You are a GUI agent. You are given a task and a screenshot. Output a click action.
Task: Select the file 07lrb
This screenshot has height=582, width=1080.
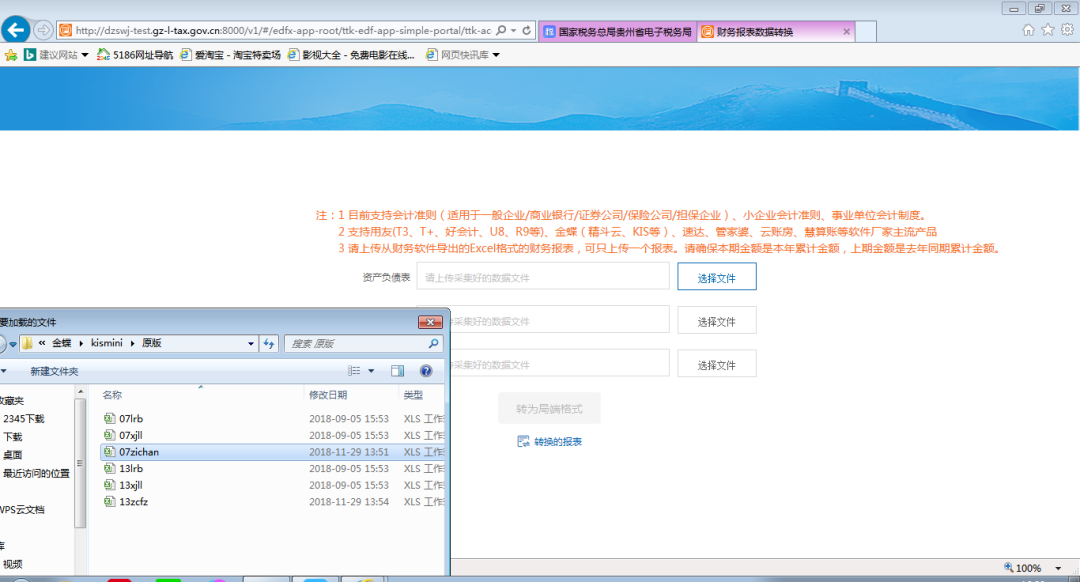131,419
